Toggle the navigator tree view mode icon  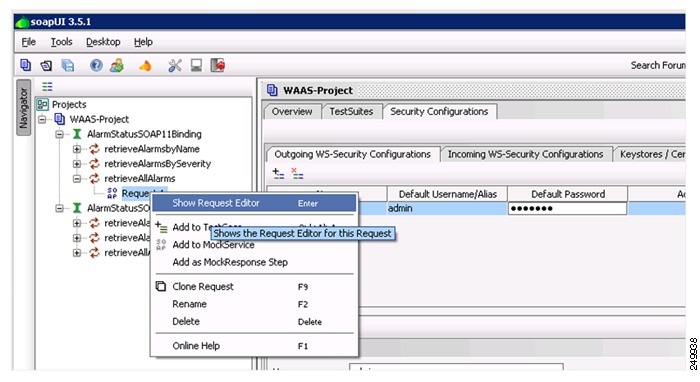pos(47,86)
